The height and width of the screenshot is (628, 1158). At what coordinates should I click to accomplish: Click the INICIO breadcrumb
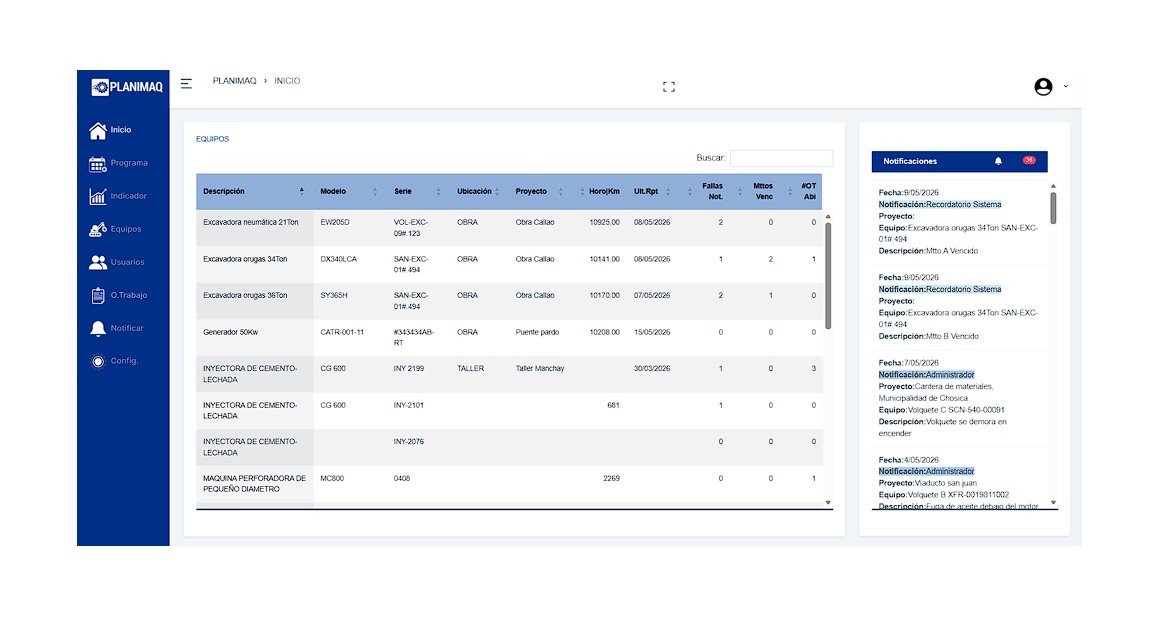click(x=287, y=81)
